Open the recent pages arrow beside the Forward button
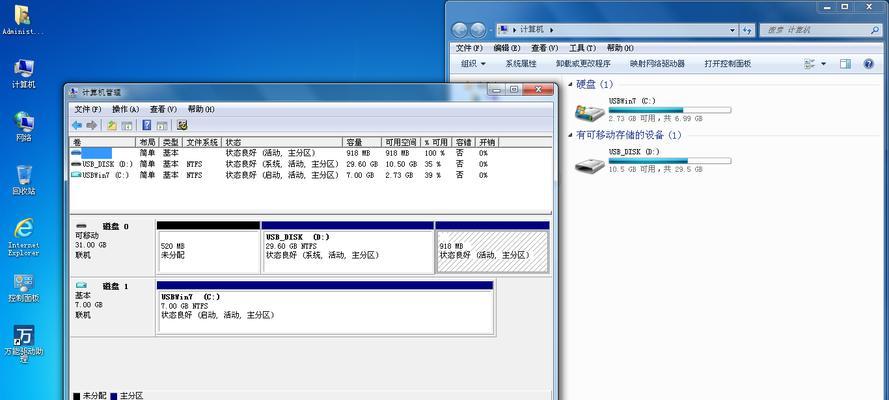 coord(490,30)
